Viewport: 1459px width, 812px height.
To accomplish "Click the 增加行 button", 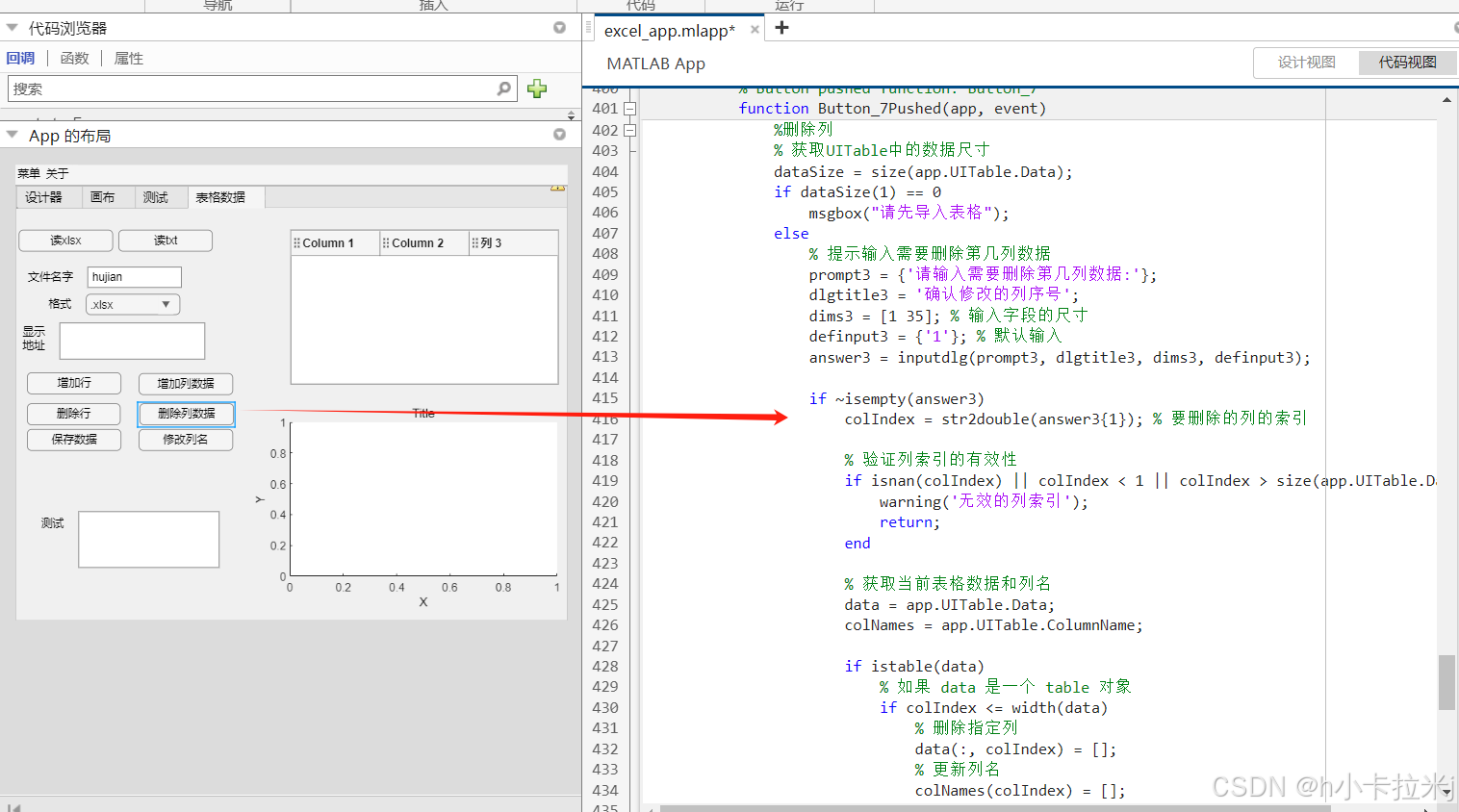I will (x=74, y=383).
